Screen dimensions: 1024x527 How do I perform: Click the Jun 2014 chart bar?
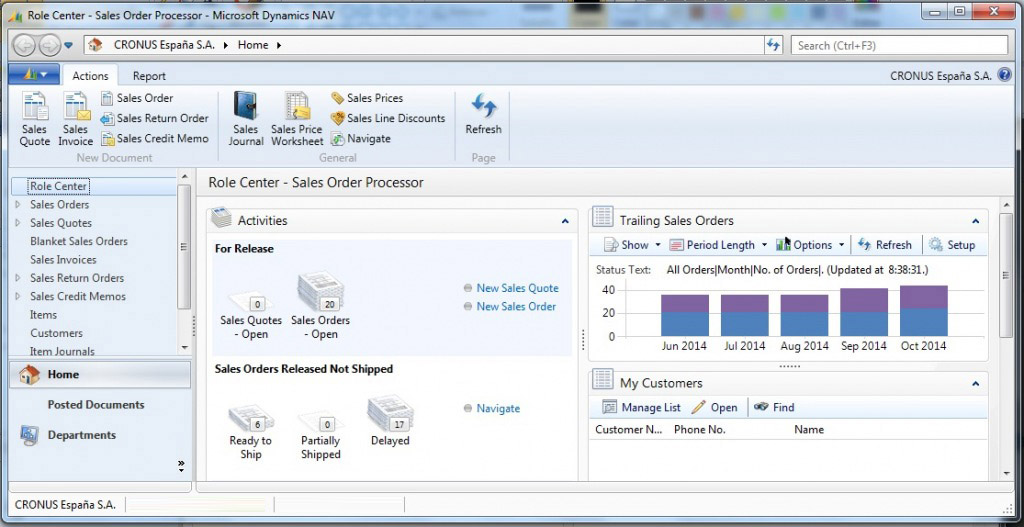pyautogui.click(x=684, y=315)
